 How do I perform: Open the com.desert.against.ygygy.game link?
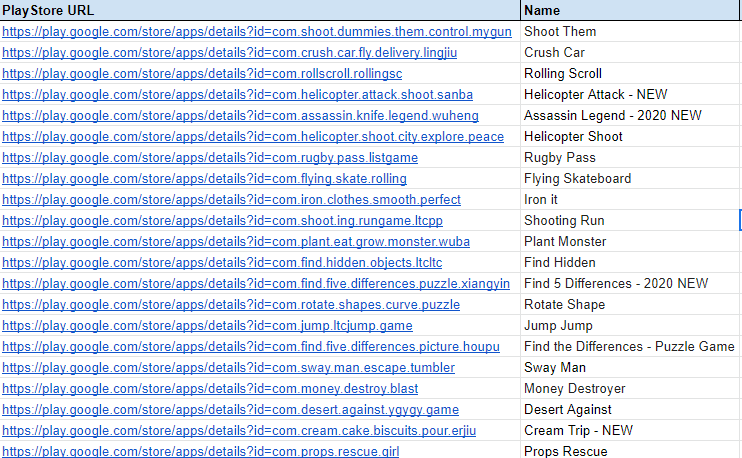coord(230,410)
